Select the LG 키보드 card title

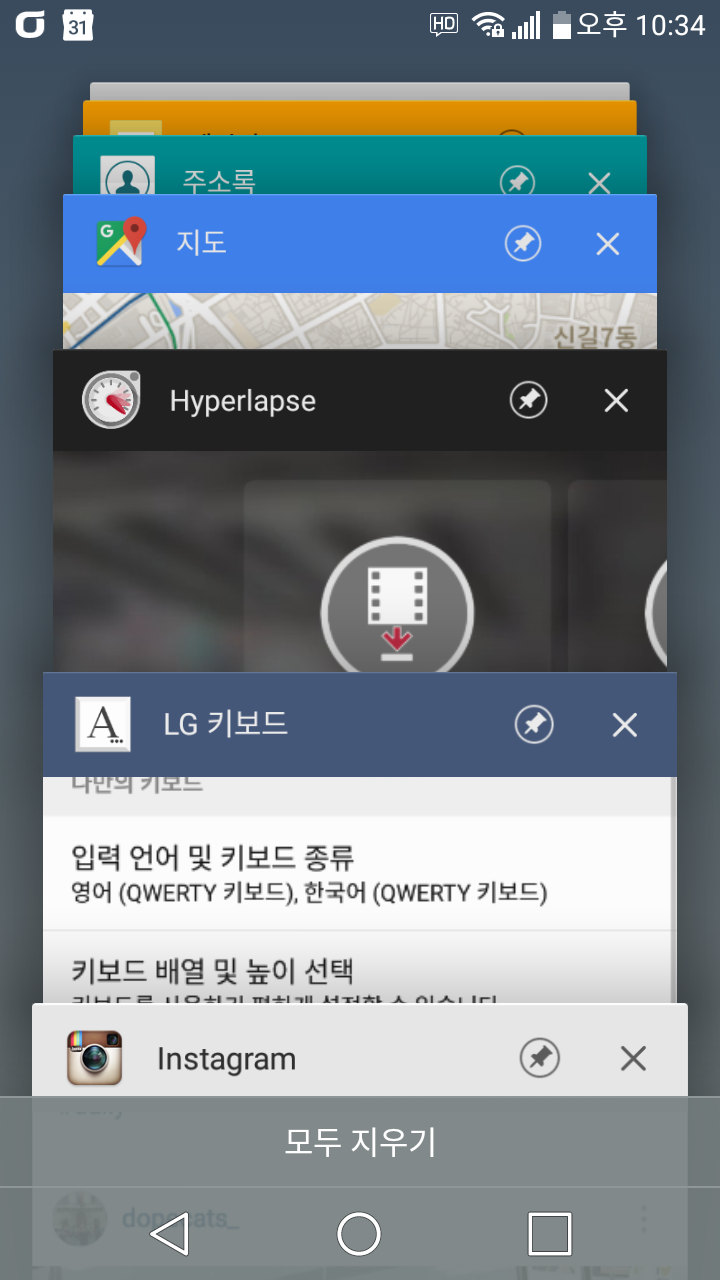pos(226,724)
